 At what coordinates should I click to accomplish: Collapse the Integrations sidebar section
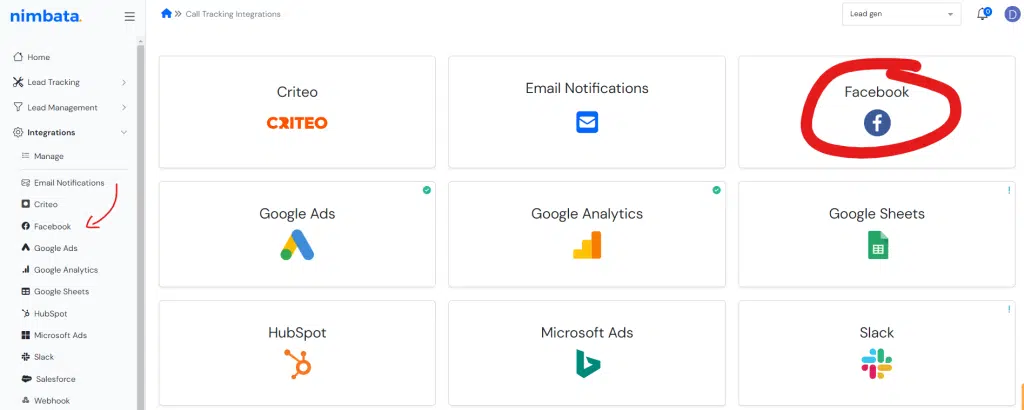[x=69, y=132]
